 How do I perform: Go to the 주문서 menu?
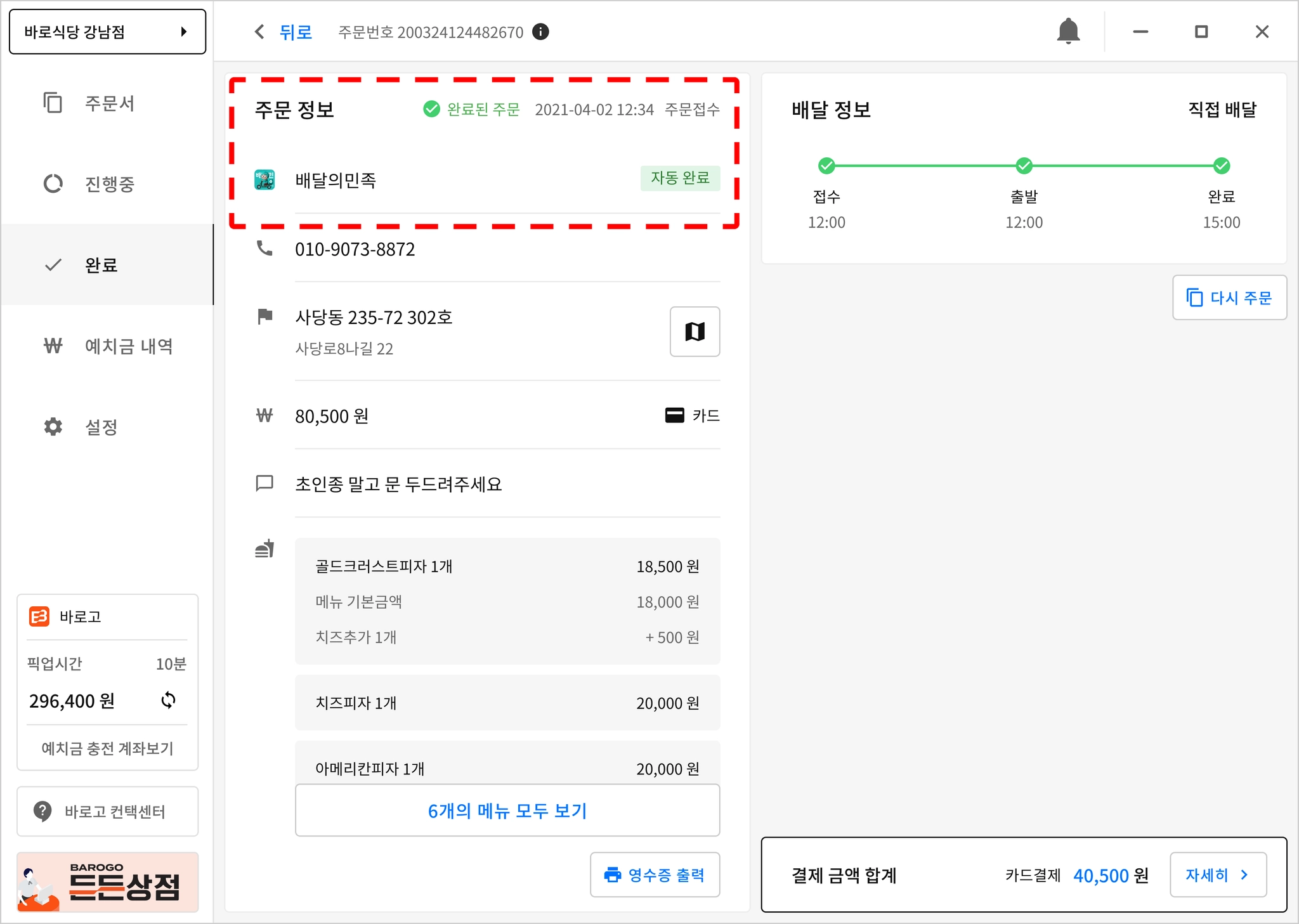coord(108,103)
